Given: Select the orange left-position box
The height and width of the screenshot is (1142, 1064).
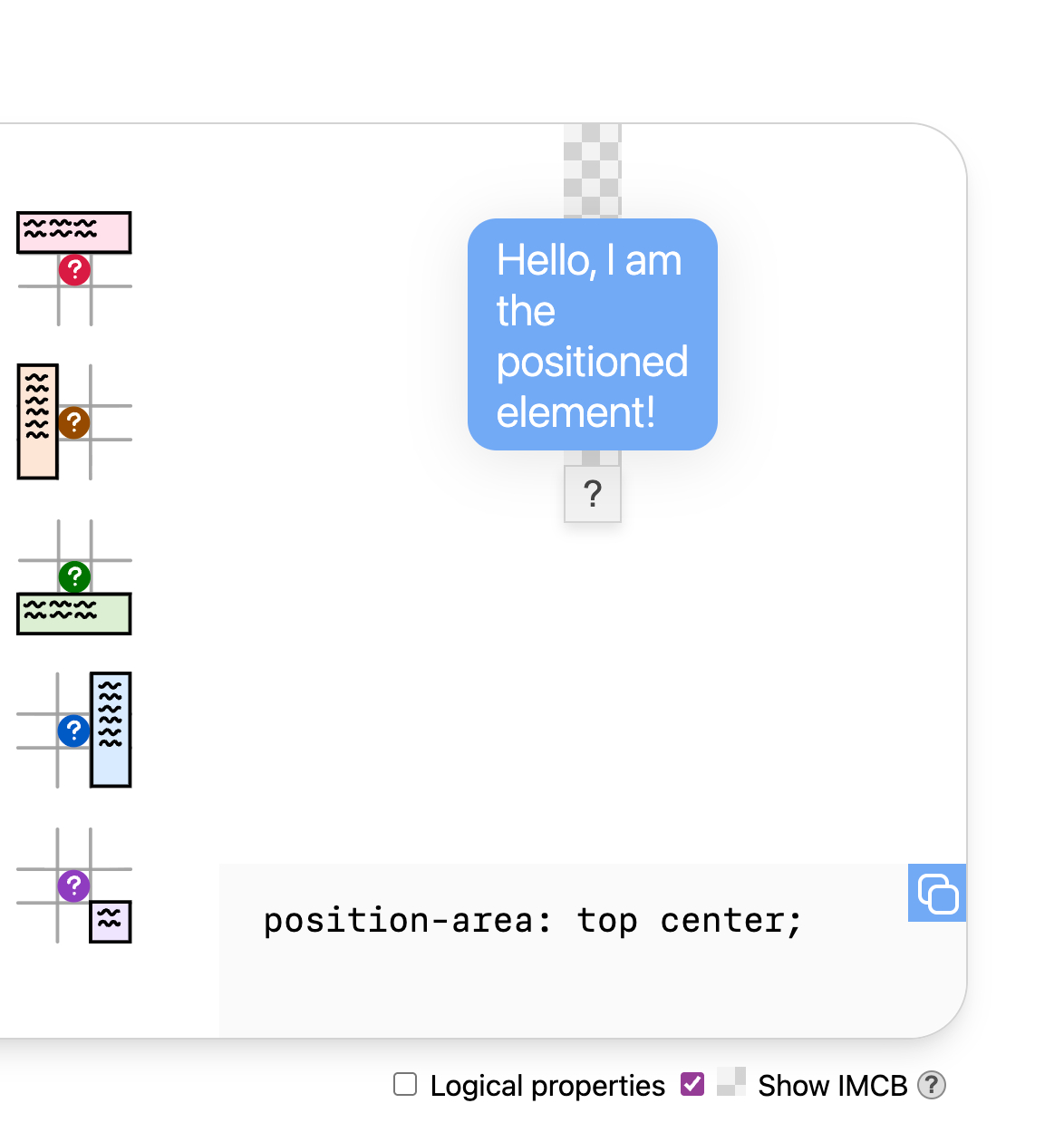Looking at the screenshot, I should point(38,421).
